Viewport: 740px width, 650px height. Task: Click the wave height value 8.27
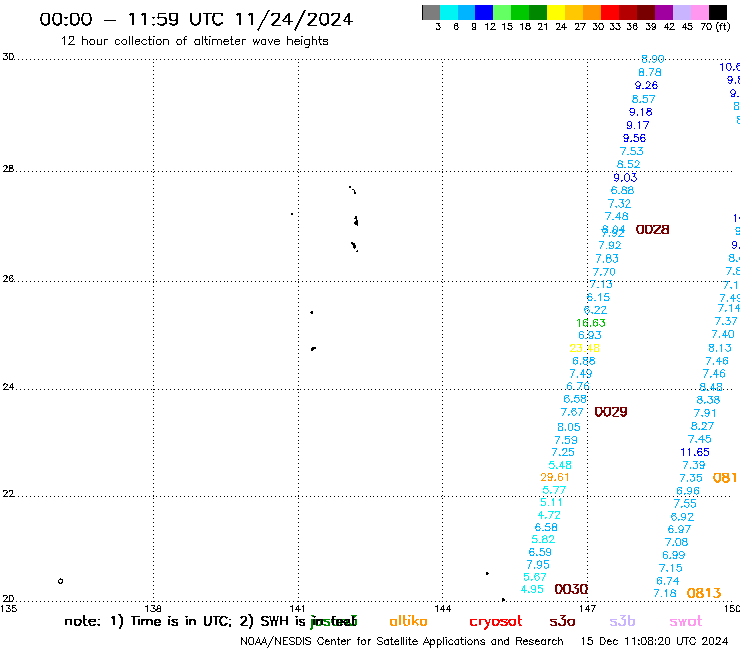702,426
